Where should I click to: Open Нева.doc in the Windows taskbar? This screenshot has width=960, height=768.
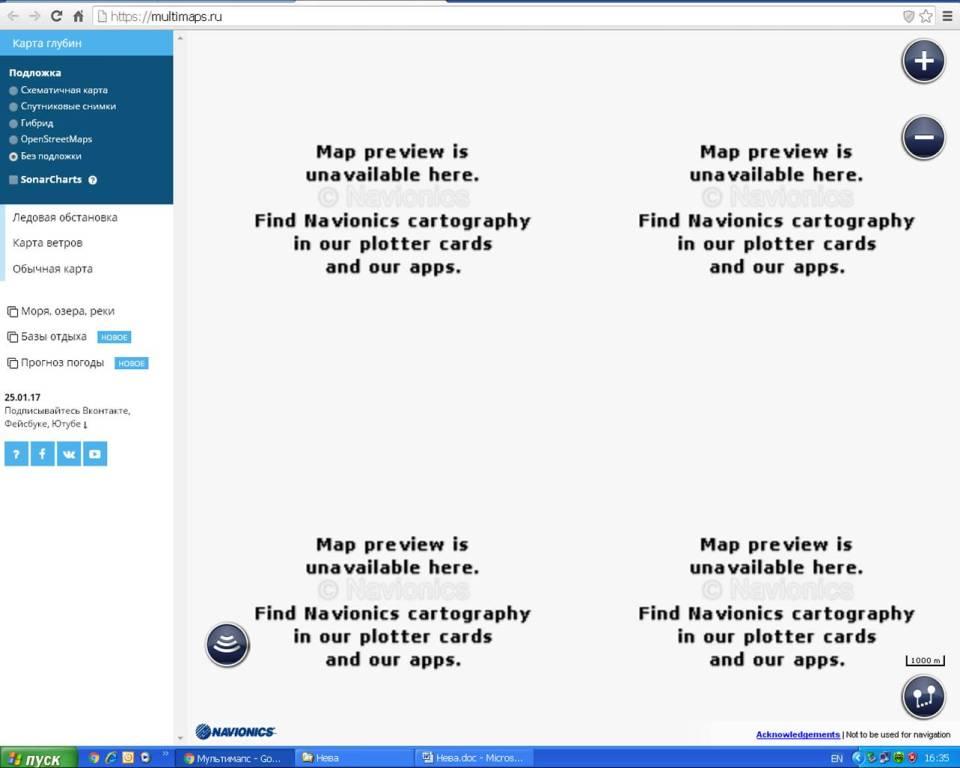pos(474,758)
